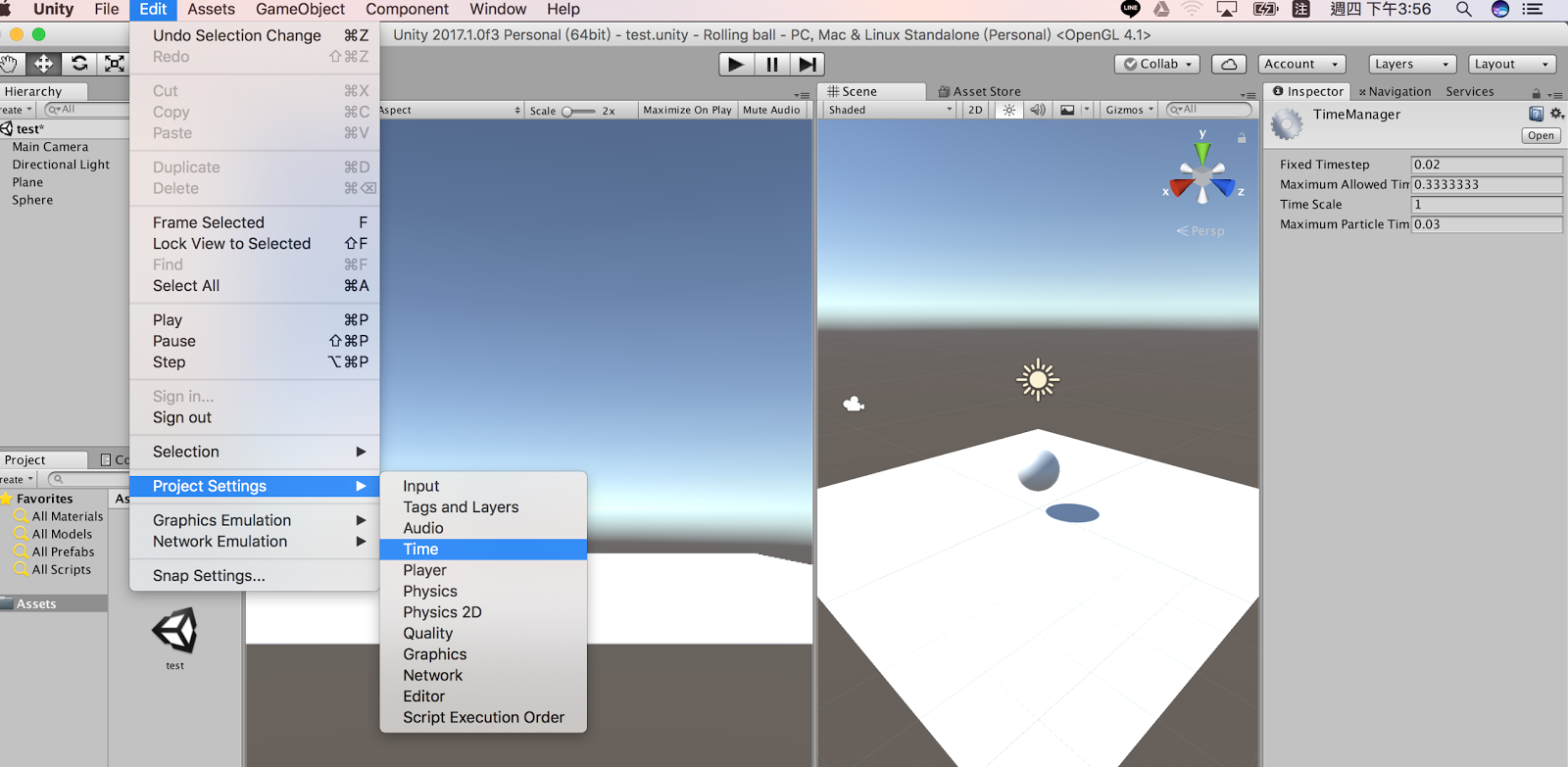Click the test Unity scene asset thumbnail

[x=174, y=630]
